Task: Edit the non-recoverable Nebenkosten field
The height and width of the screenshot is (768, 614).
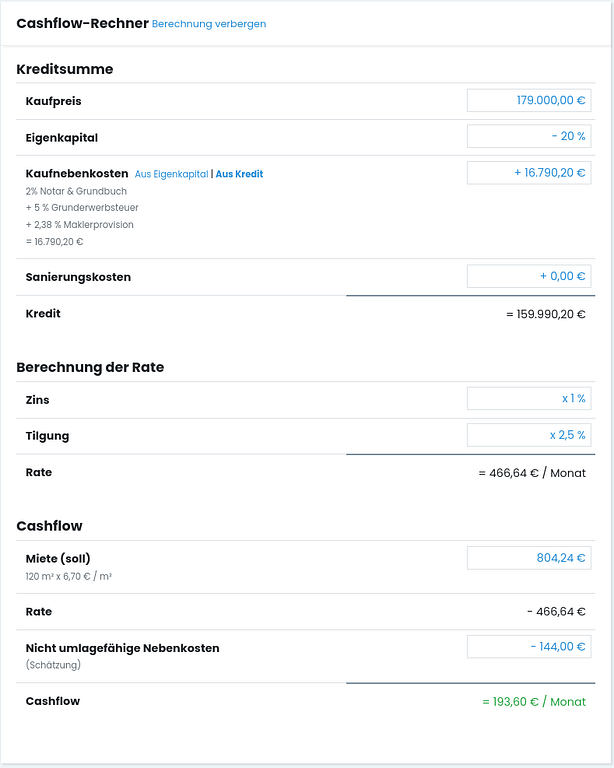Action: (x=528, y=647)
